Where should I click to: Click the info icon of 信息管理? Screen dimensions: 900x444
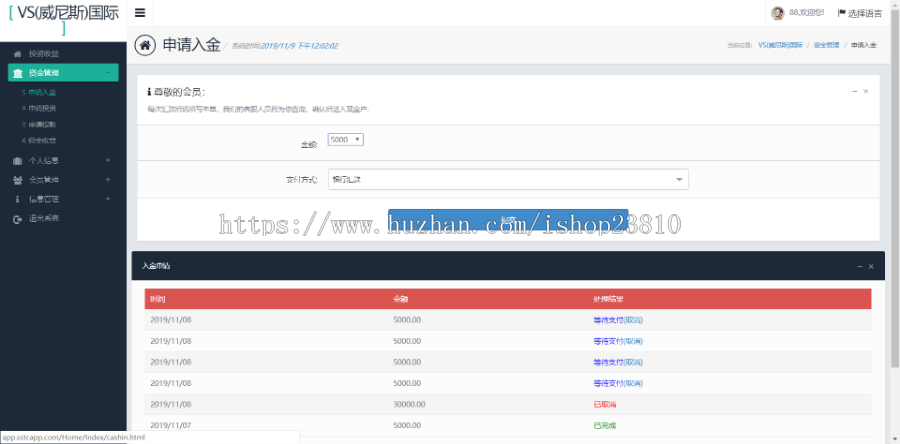[17, 199]
